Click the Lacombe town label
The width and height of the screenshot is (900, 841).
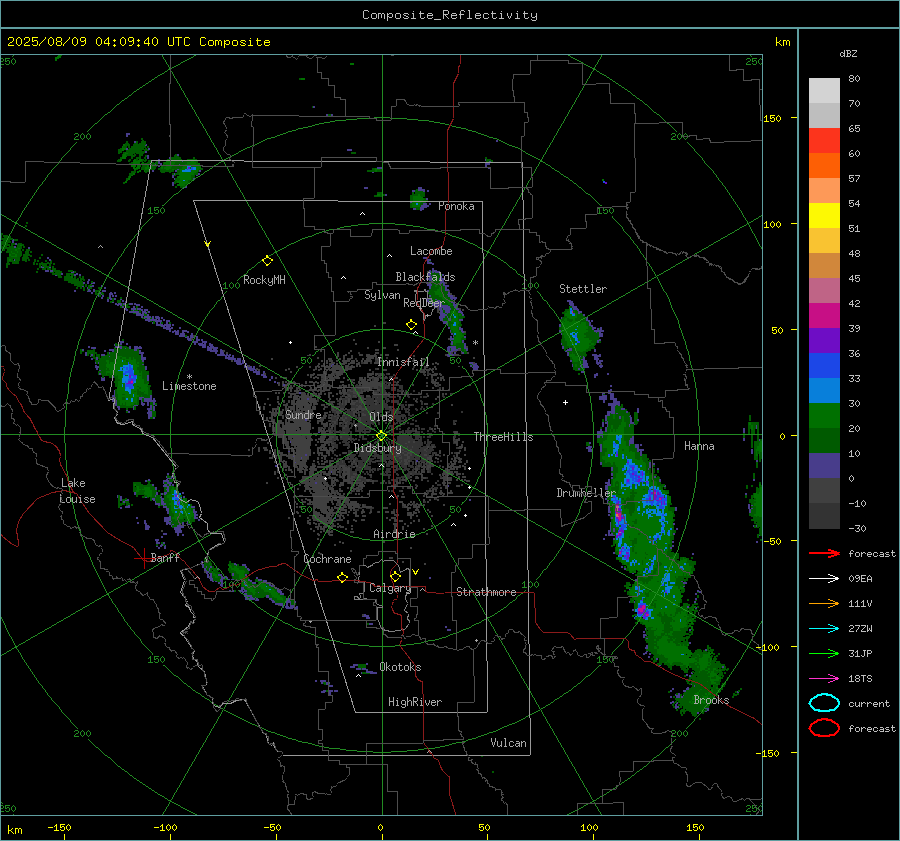[431, 251]
